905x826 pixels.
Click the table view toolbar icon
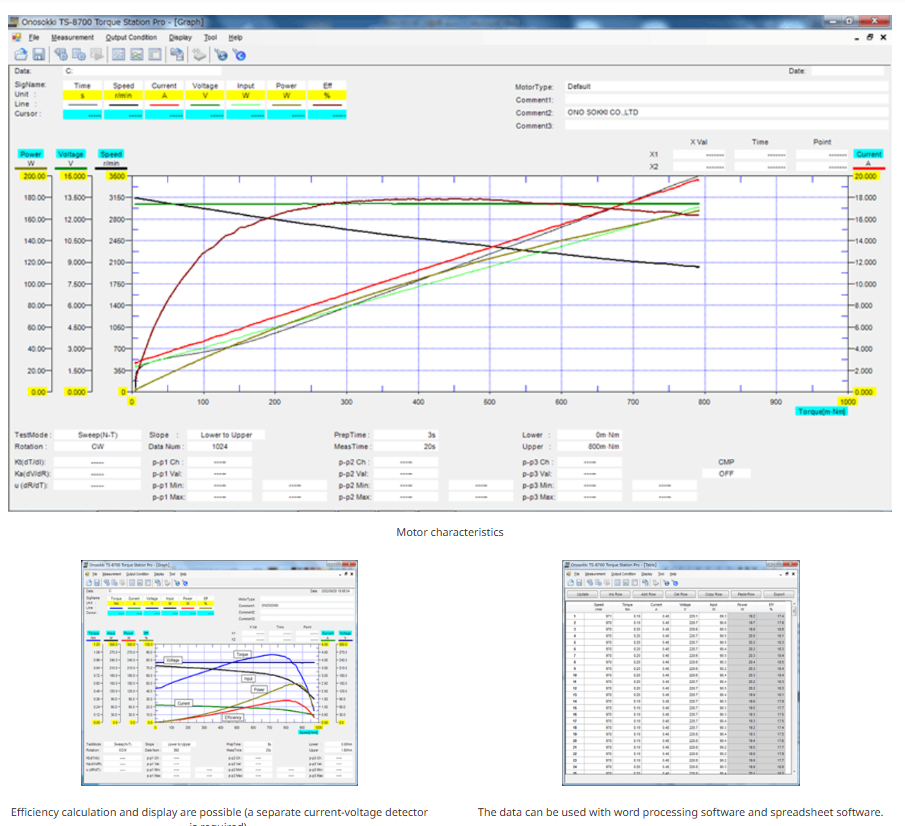(155, 55)
